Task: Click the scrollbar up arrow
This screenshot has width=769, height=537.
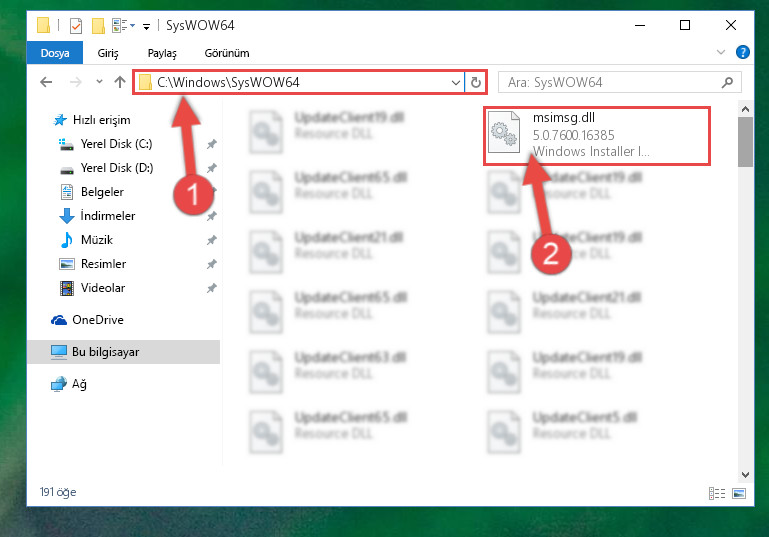Action: click(x=745, y=109)
